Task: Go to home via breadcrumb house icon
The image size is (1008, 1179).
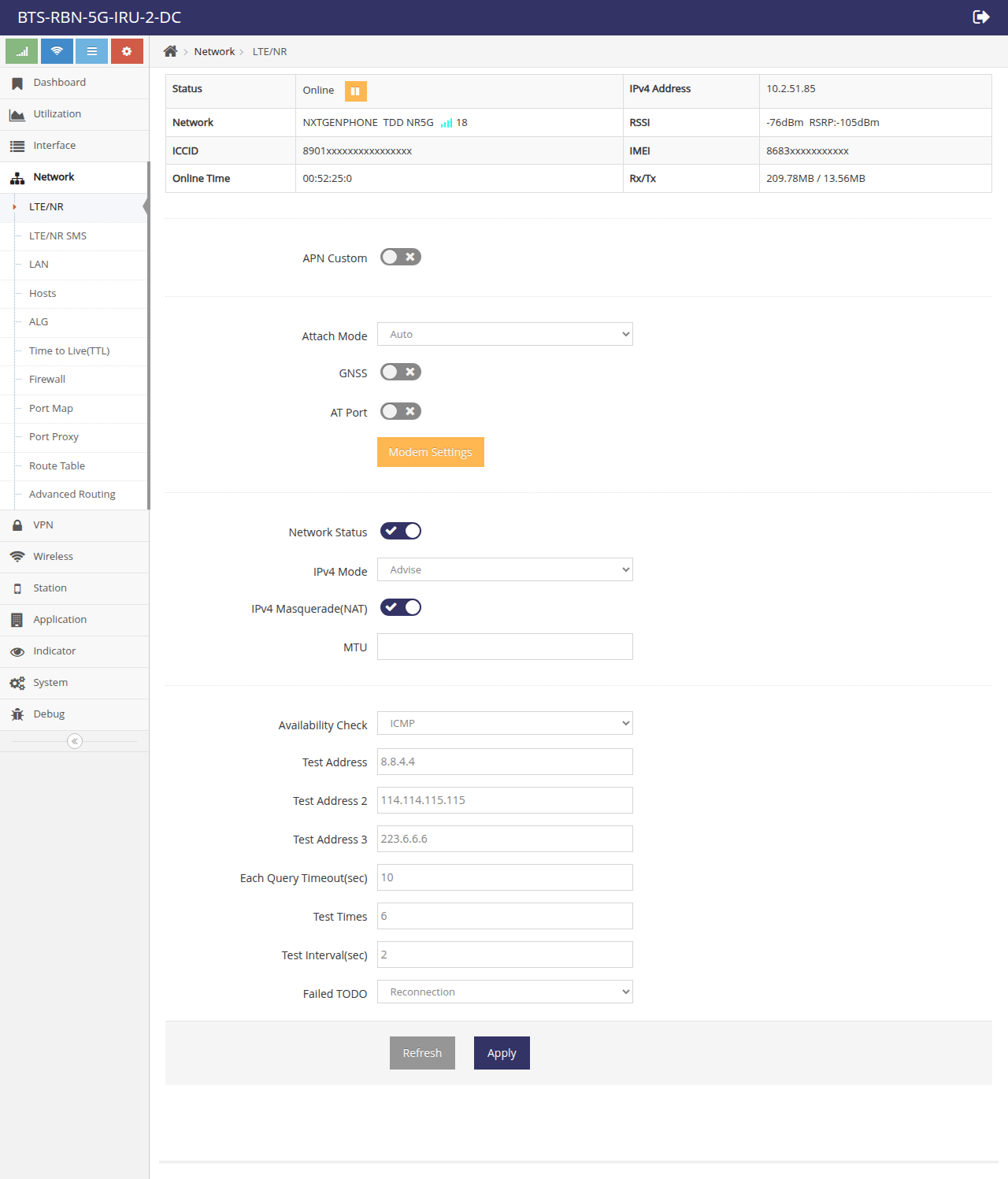Action: coord(170,51)
